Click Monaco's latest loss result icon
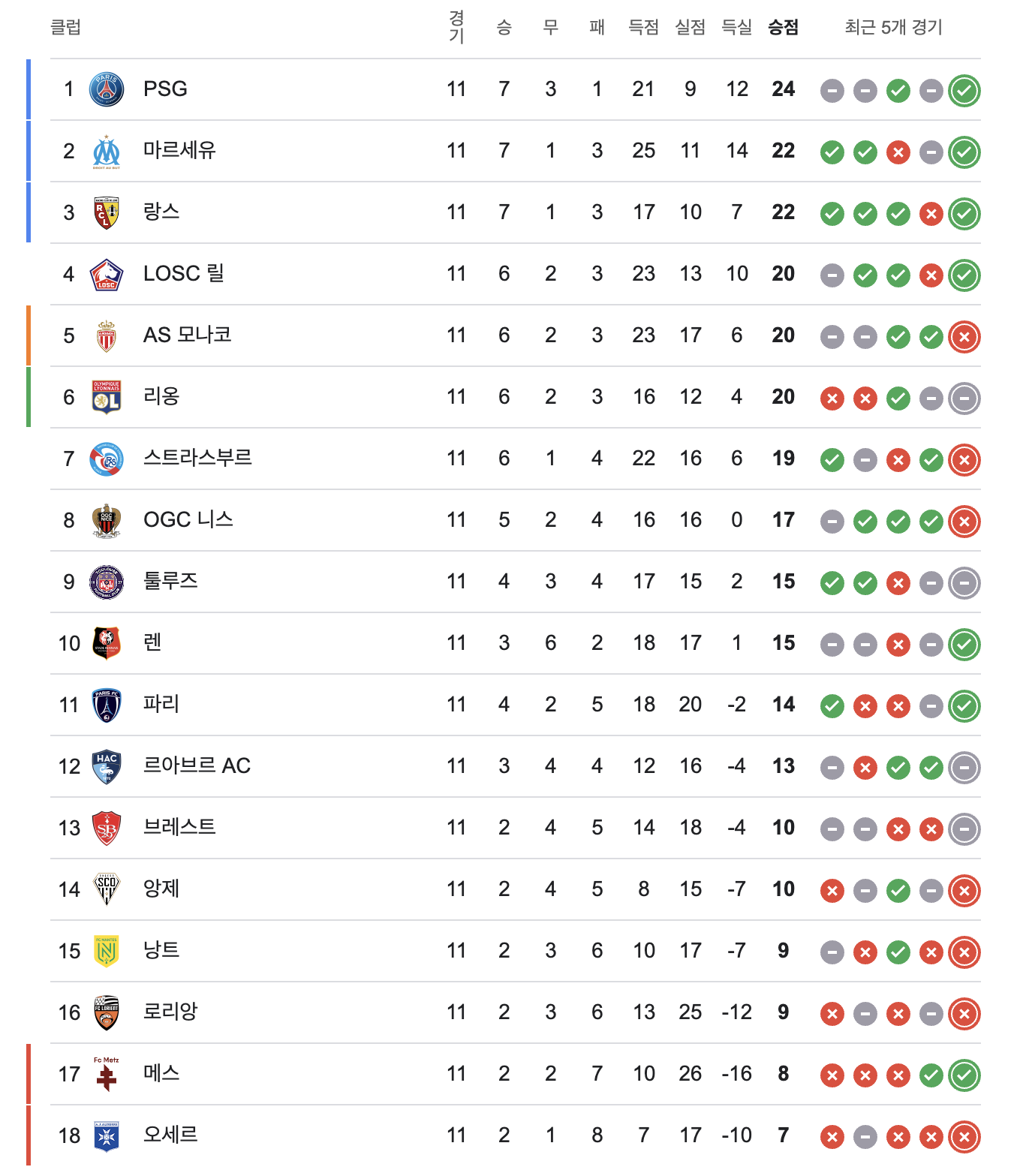 [x=964, y=337]
